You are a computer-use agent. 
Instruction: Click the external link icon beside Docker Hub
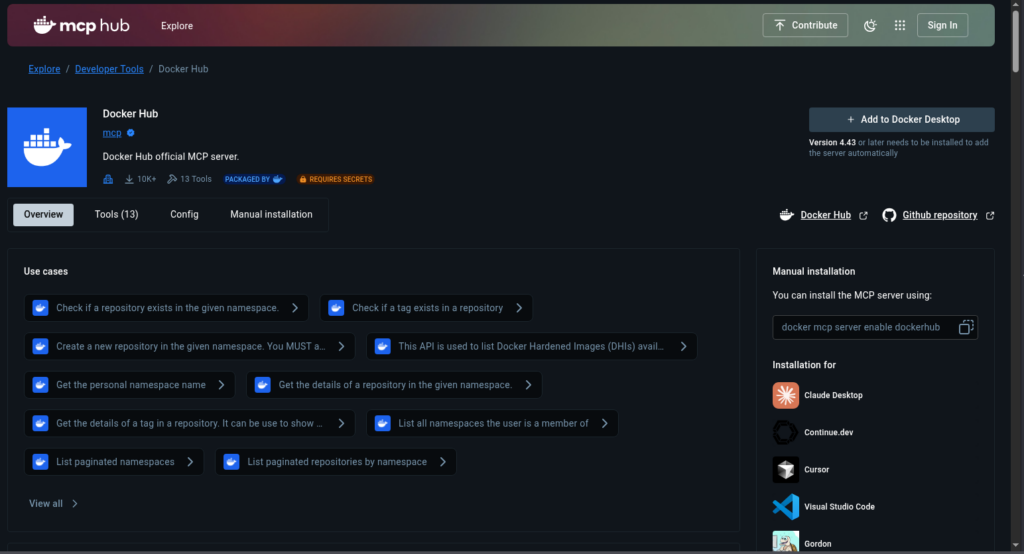coord(863,216)
